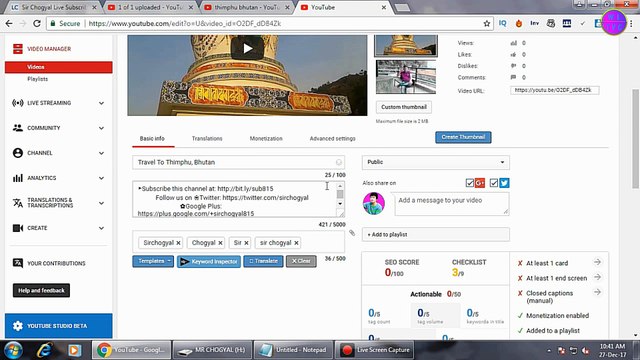Screen dimensions: 640x360
Task: Click the channel avatar next to message box
Action: point(373,203)
